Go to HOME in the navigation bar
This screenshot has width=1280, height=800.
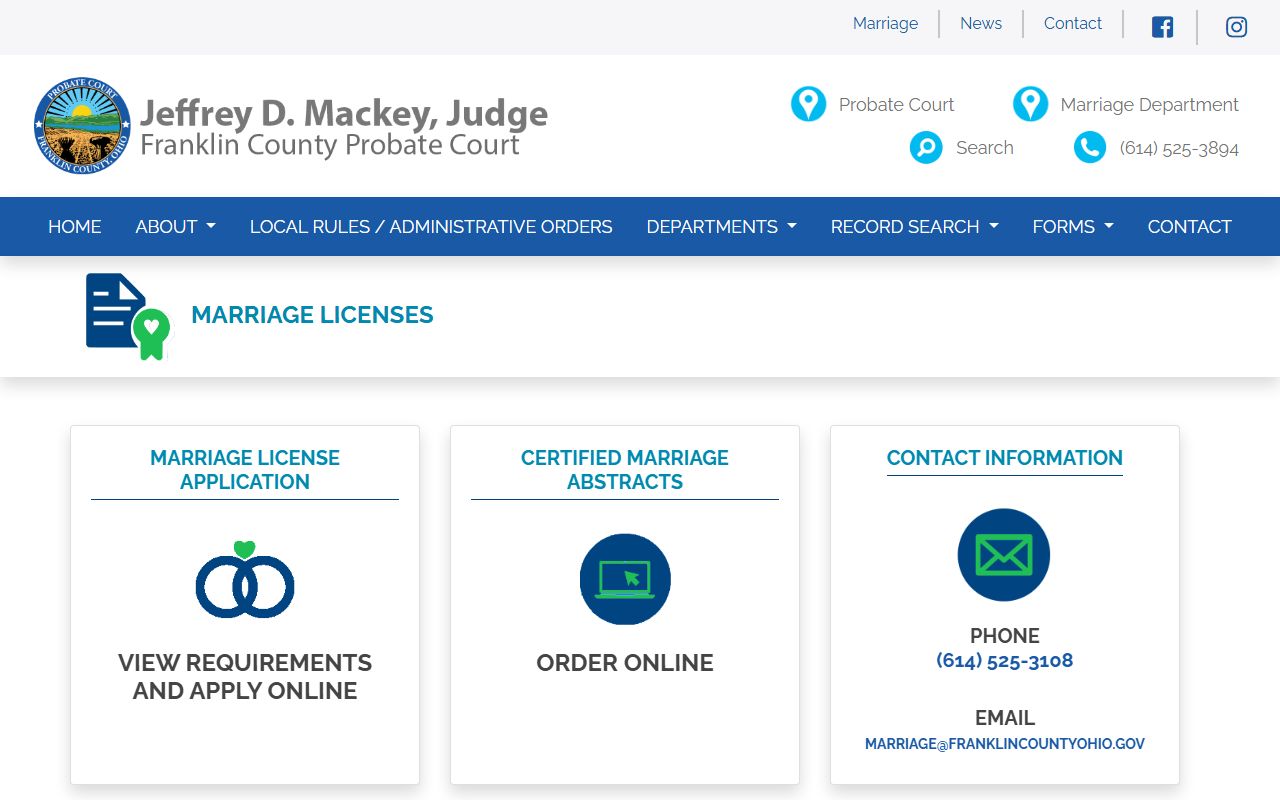[75, 227]
